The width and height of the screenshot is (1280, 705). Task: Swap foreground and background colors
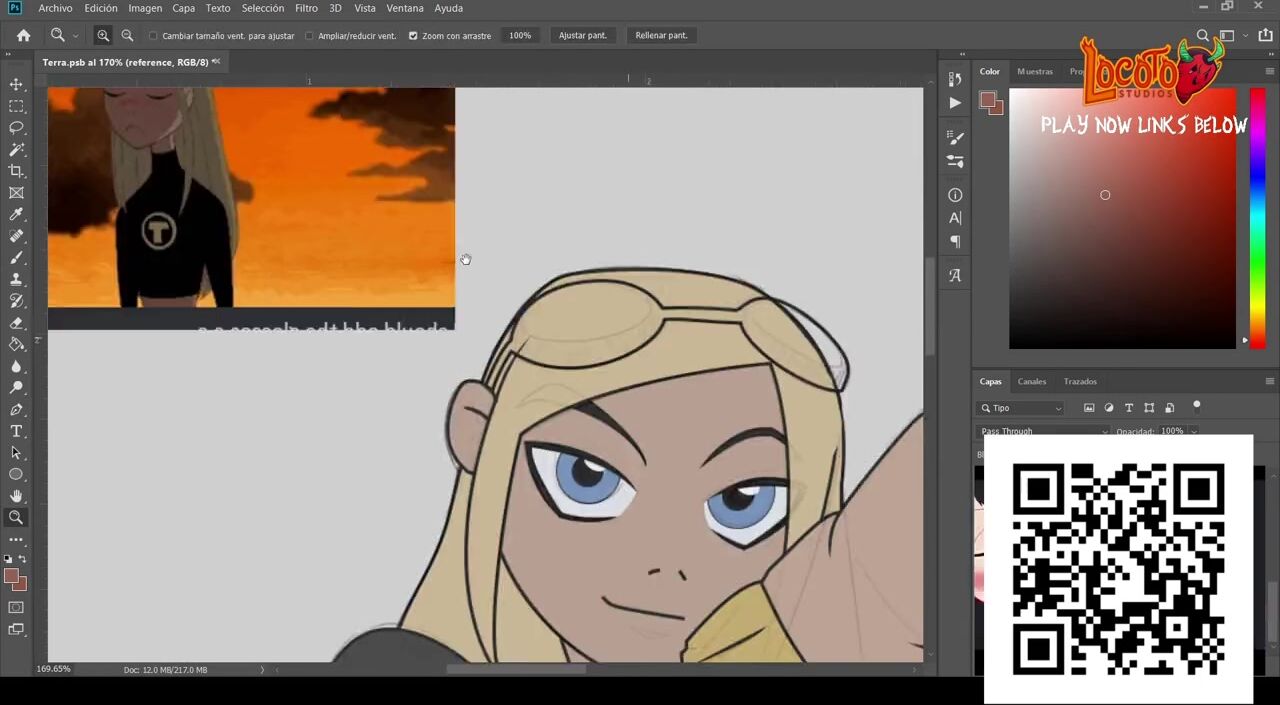click(23, 560)
